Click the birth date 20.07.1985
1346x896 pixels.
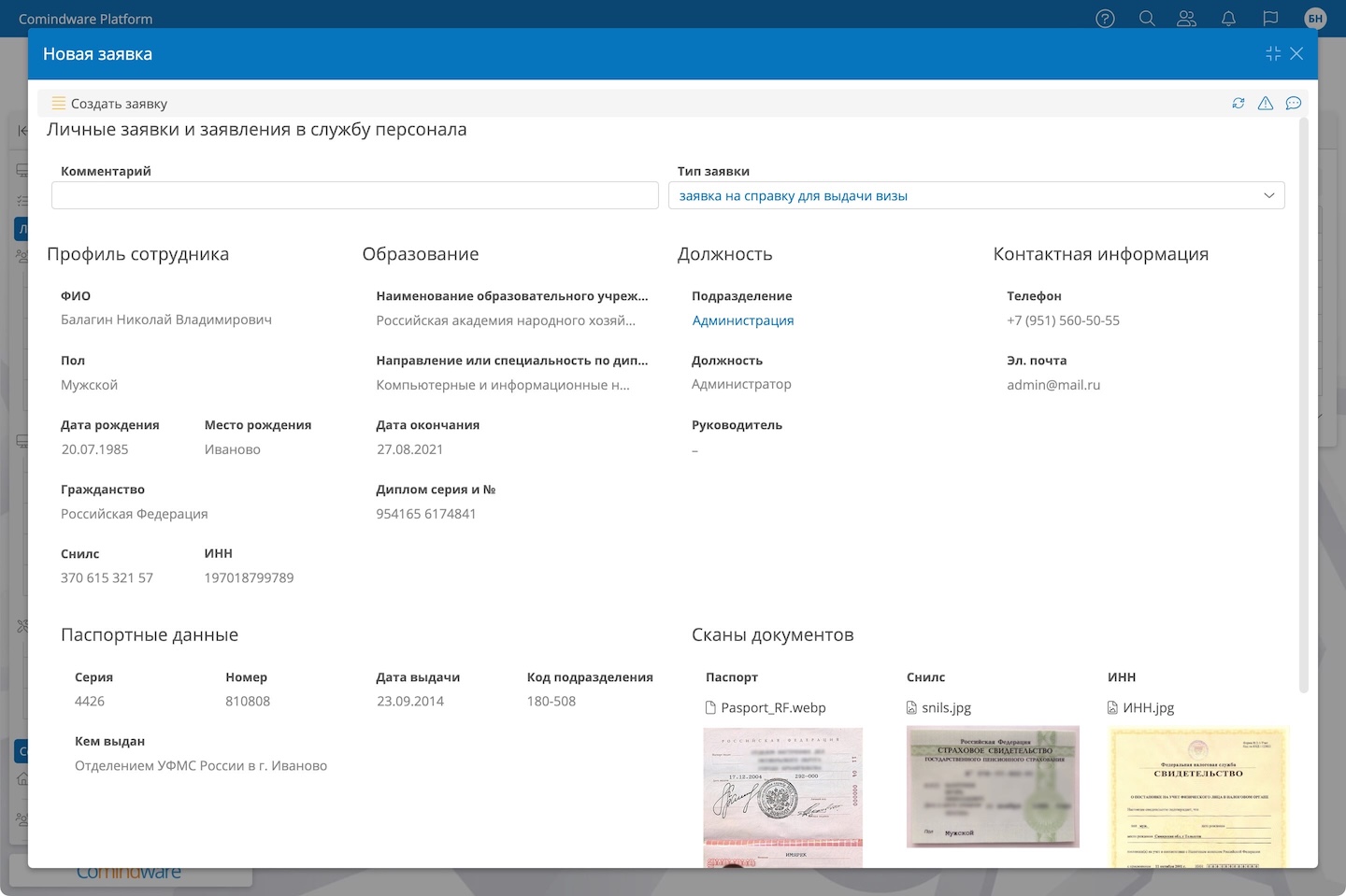pyautogui.click(x=94, y=449)
